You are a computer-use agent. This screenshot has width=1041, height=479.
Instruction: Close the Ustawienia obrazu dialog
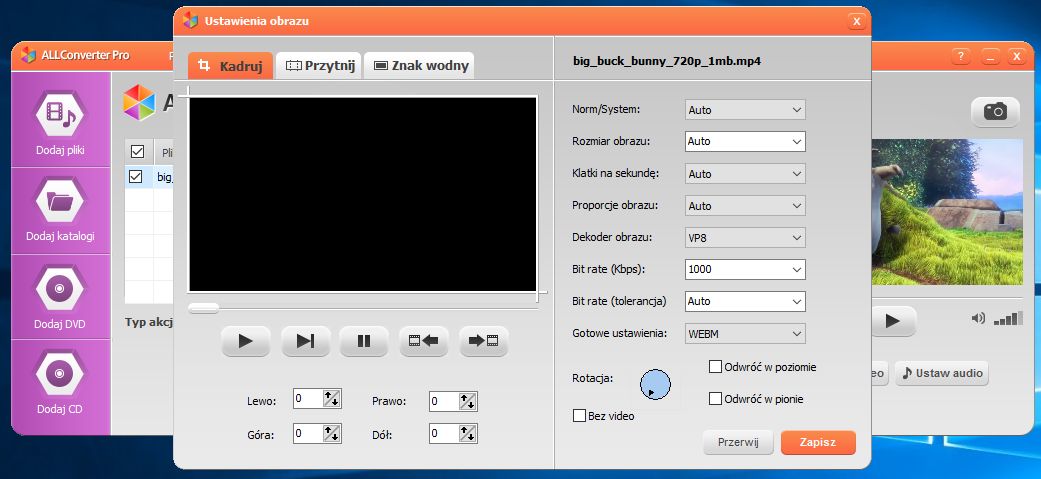pos(856,22)
